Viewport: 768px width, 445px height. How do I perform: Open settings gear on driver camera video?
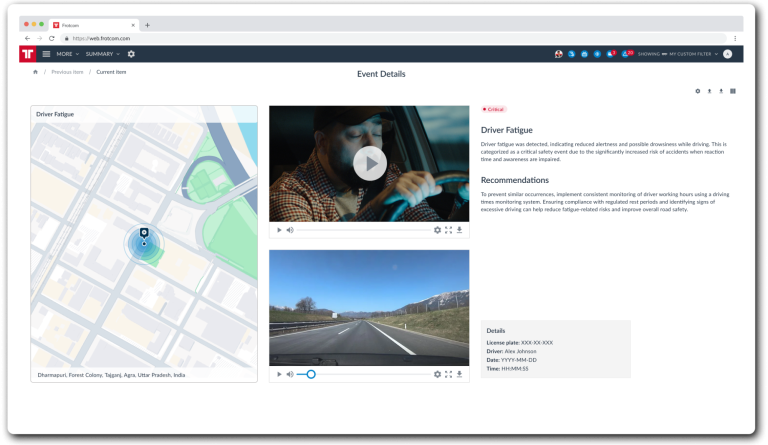(437, 230)
